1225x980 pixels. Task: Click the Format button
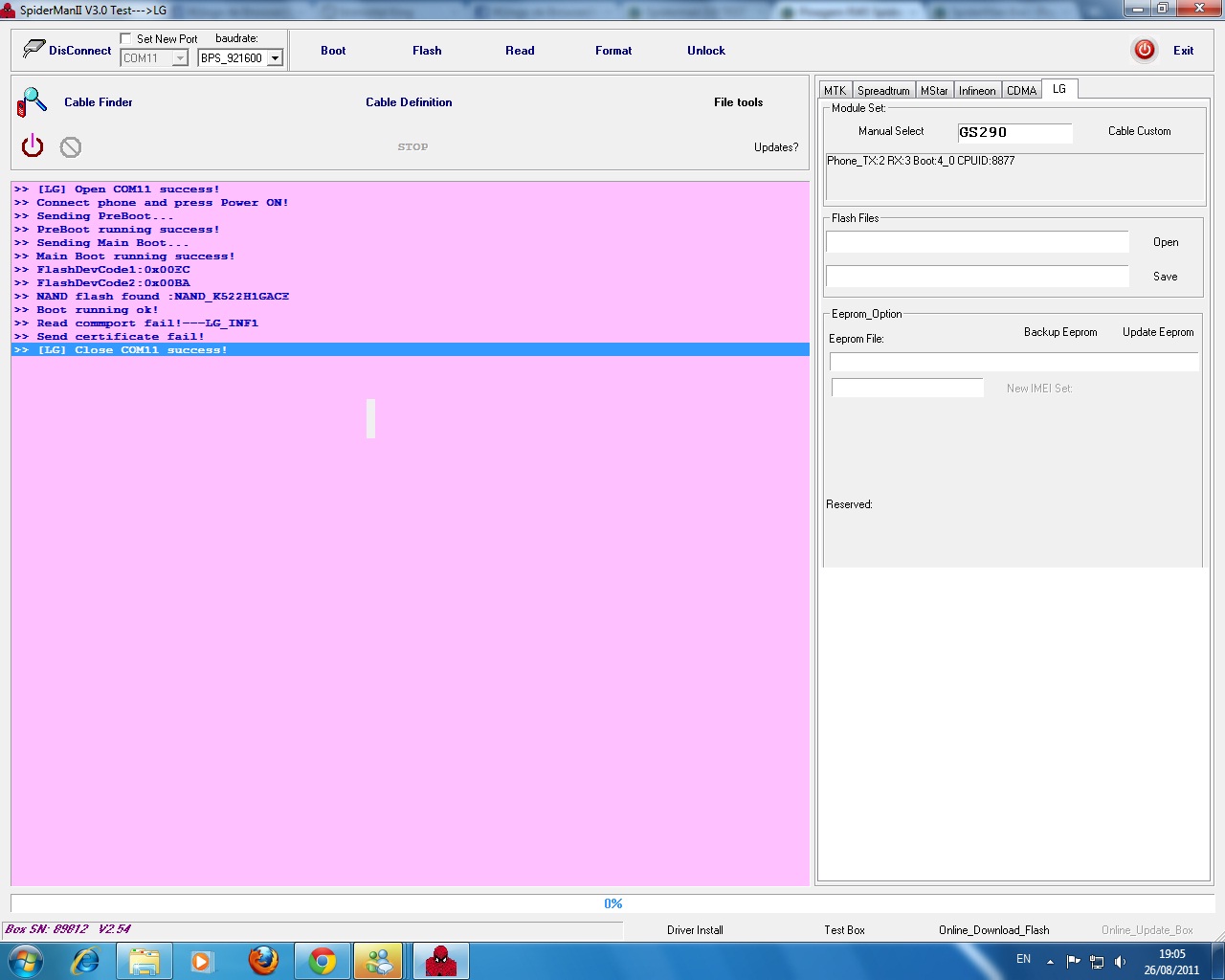click(x=613, y=51)
